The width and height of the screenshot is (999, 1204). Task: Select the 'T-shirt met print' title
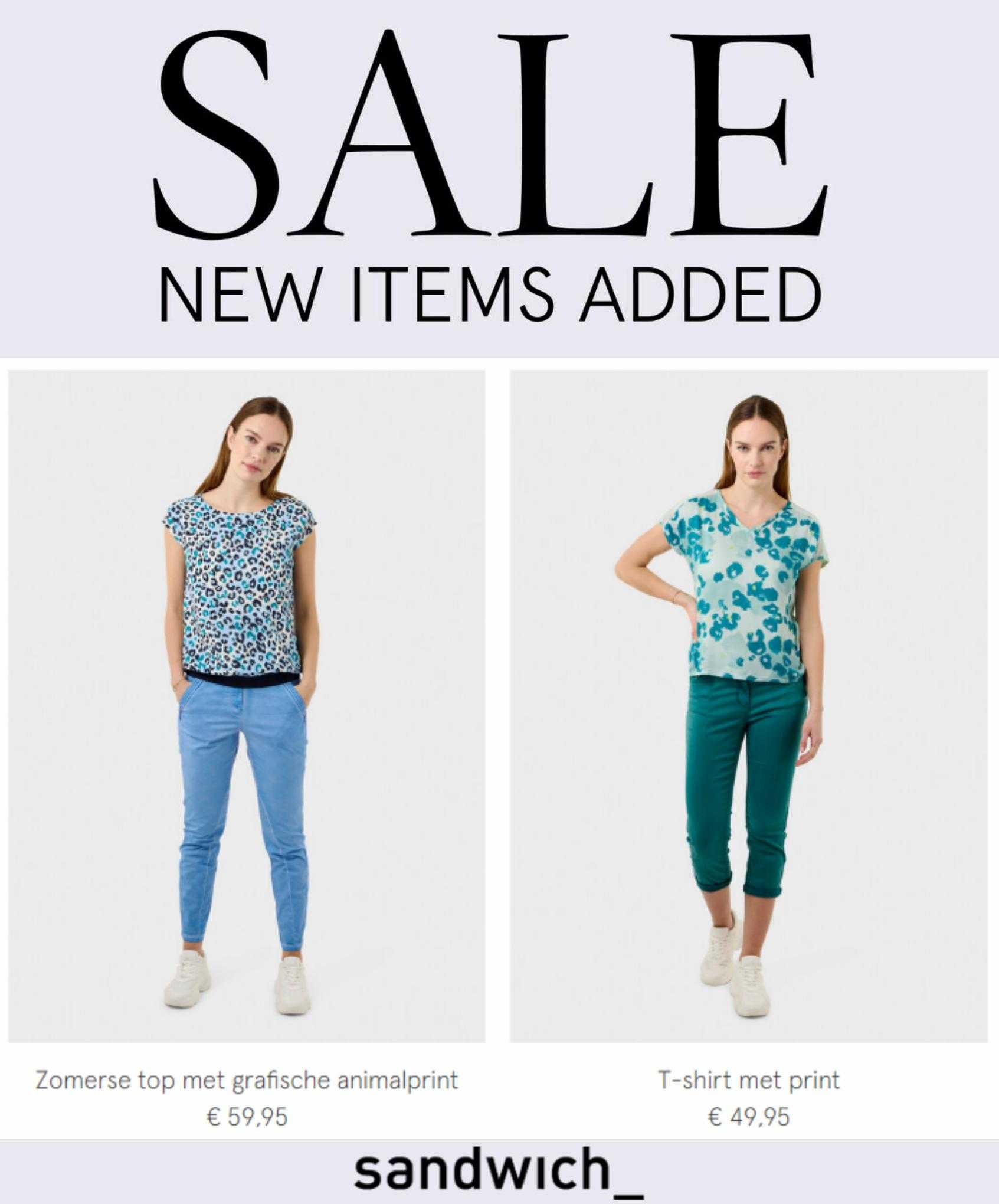[748, 1081]
